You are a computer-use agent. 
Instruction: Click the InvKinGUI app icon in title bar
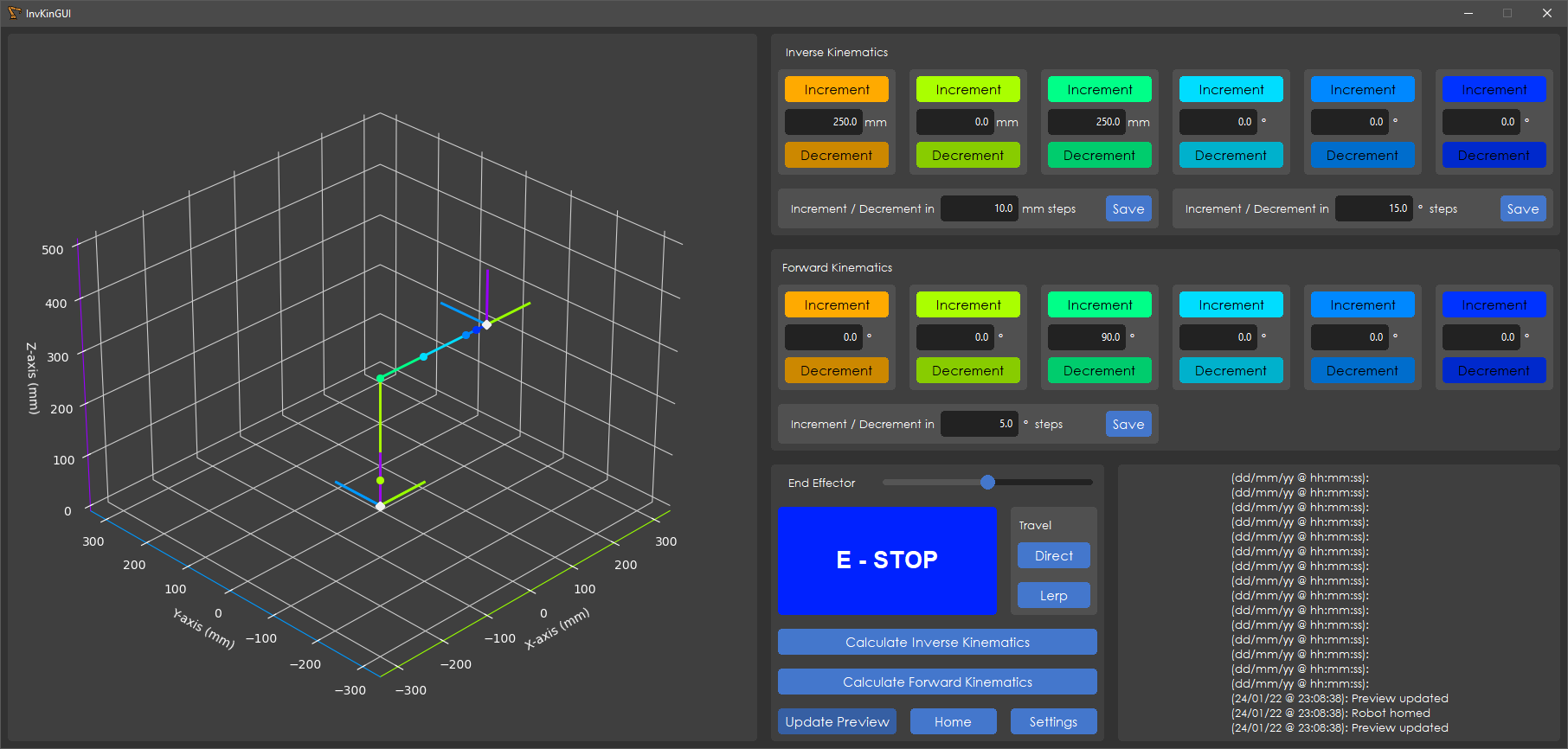coord(14,13)
